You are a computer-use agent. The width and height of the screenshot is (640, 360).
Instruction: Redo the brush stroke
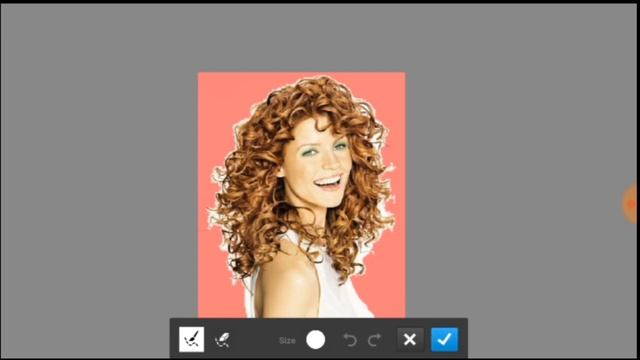[x=375, y=340]
